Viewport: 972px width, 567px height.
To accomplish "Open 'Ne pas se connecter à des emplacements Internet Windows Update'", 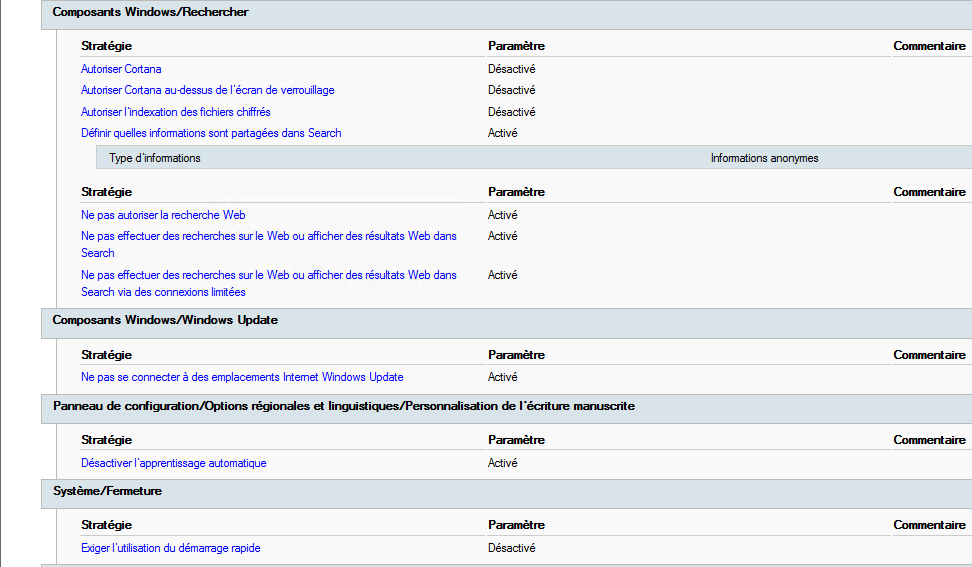I will tap(242, 377).
